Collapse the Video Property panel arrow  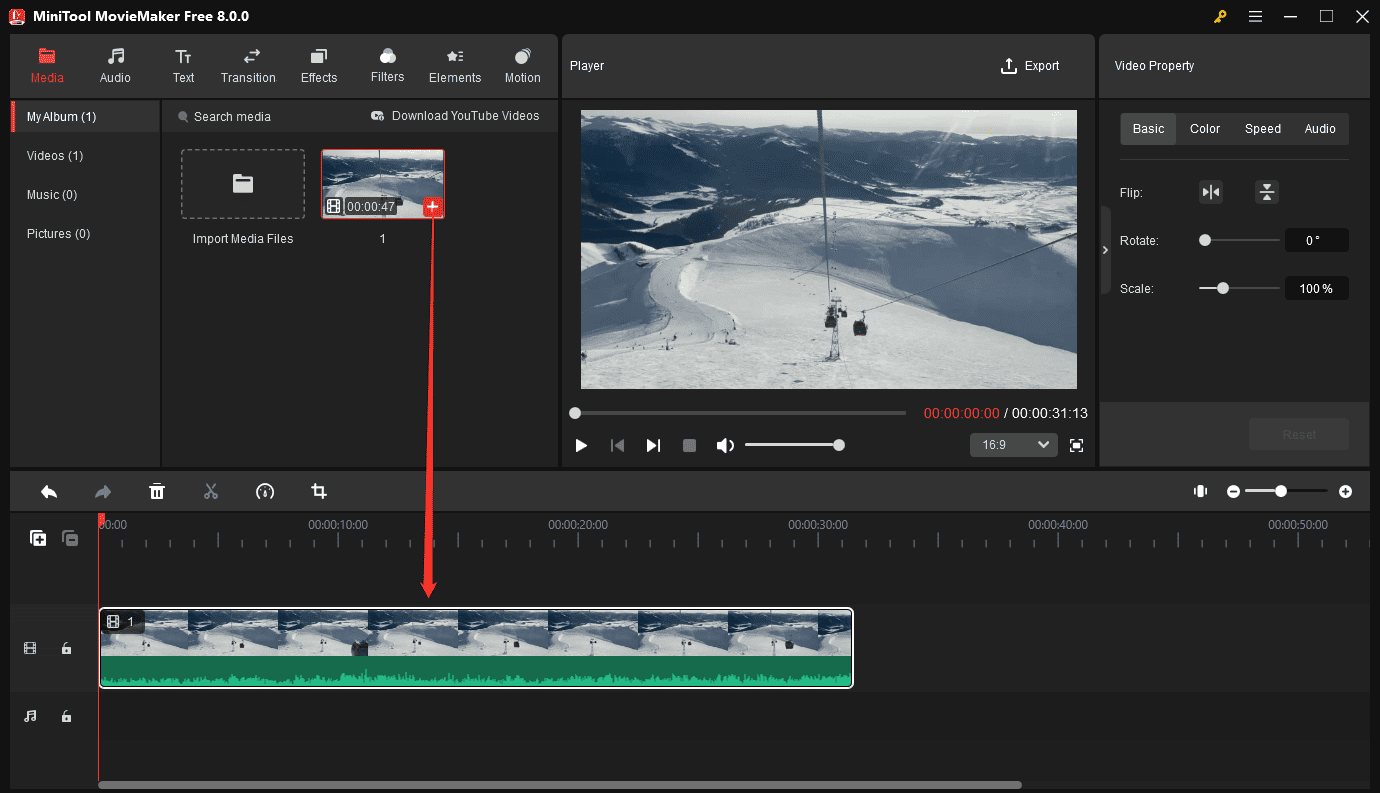[x=1105, y=250]
